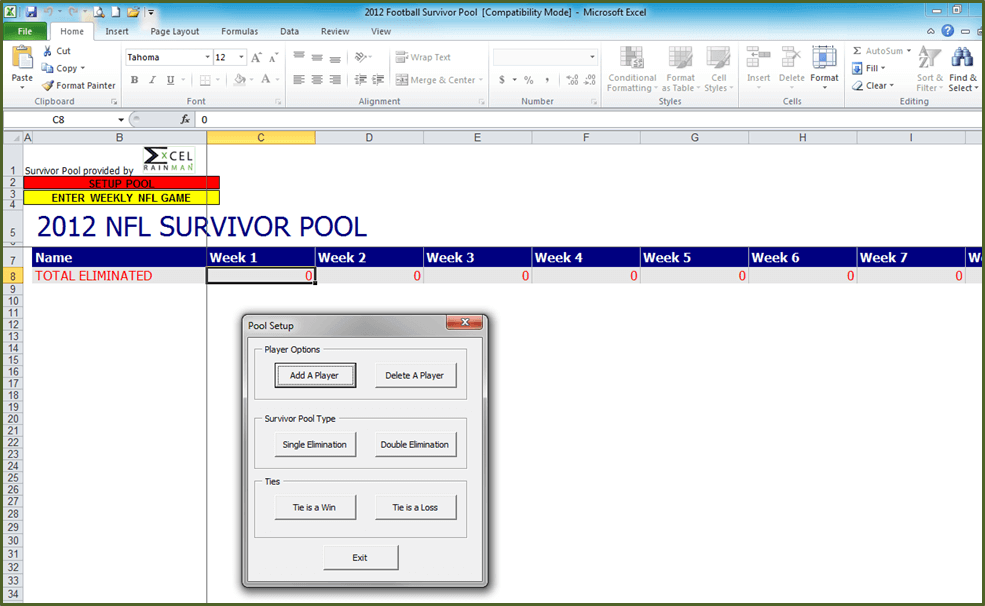The height and width of the screenshot is (606, 985).
Task: Open the Tahoma font name dropdown
Action: 207,58
